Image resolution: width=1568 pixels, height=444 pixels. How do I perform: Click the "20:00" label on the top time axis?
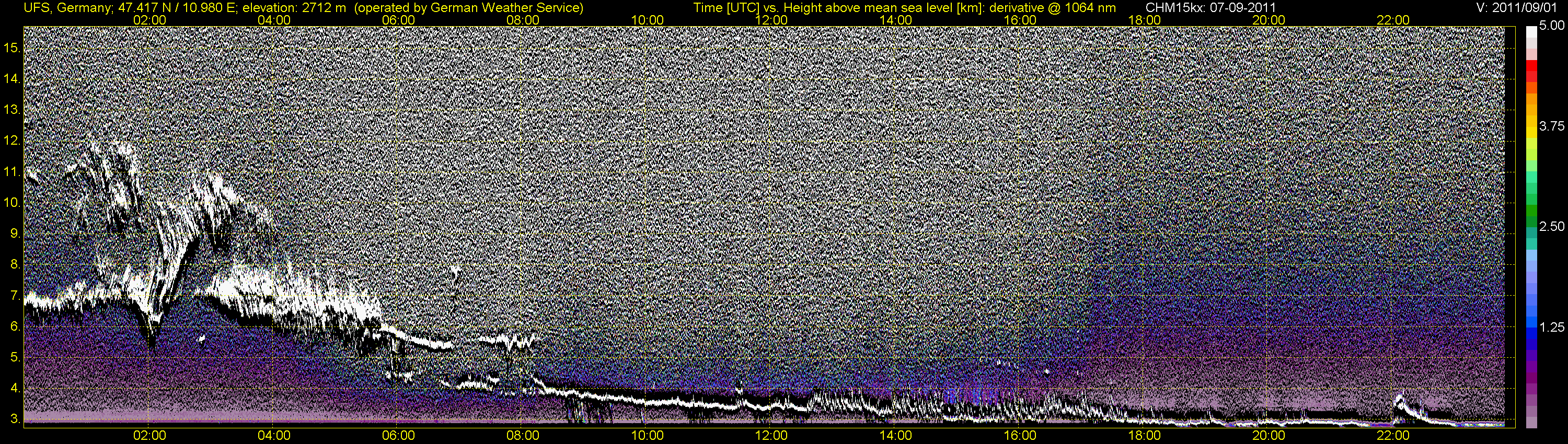(x=1269, y=20)
